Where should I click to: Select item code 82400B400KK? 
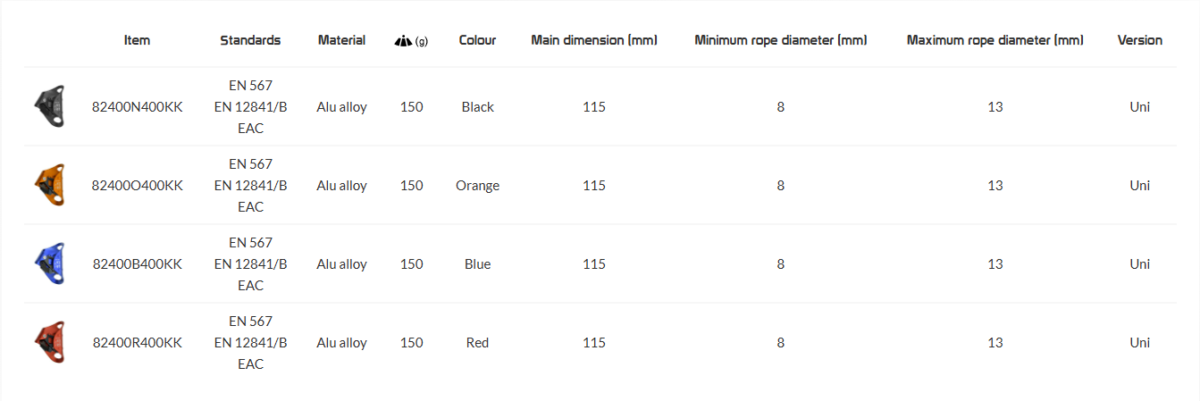click(137, 264)
